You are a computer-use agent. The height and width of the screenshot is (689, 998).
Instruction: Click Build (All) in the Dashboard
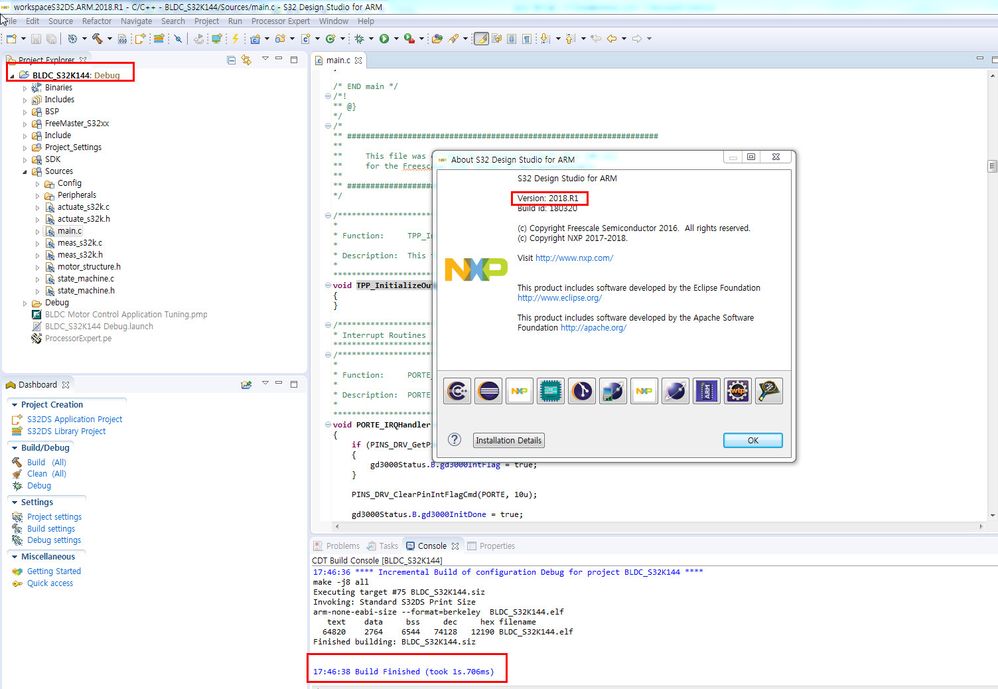(46, 462)
